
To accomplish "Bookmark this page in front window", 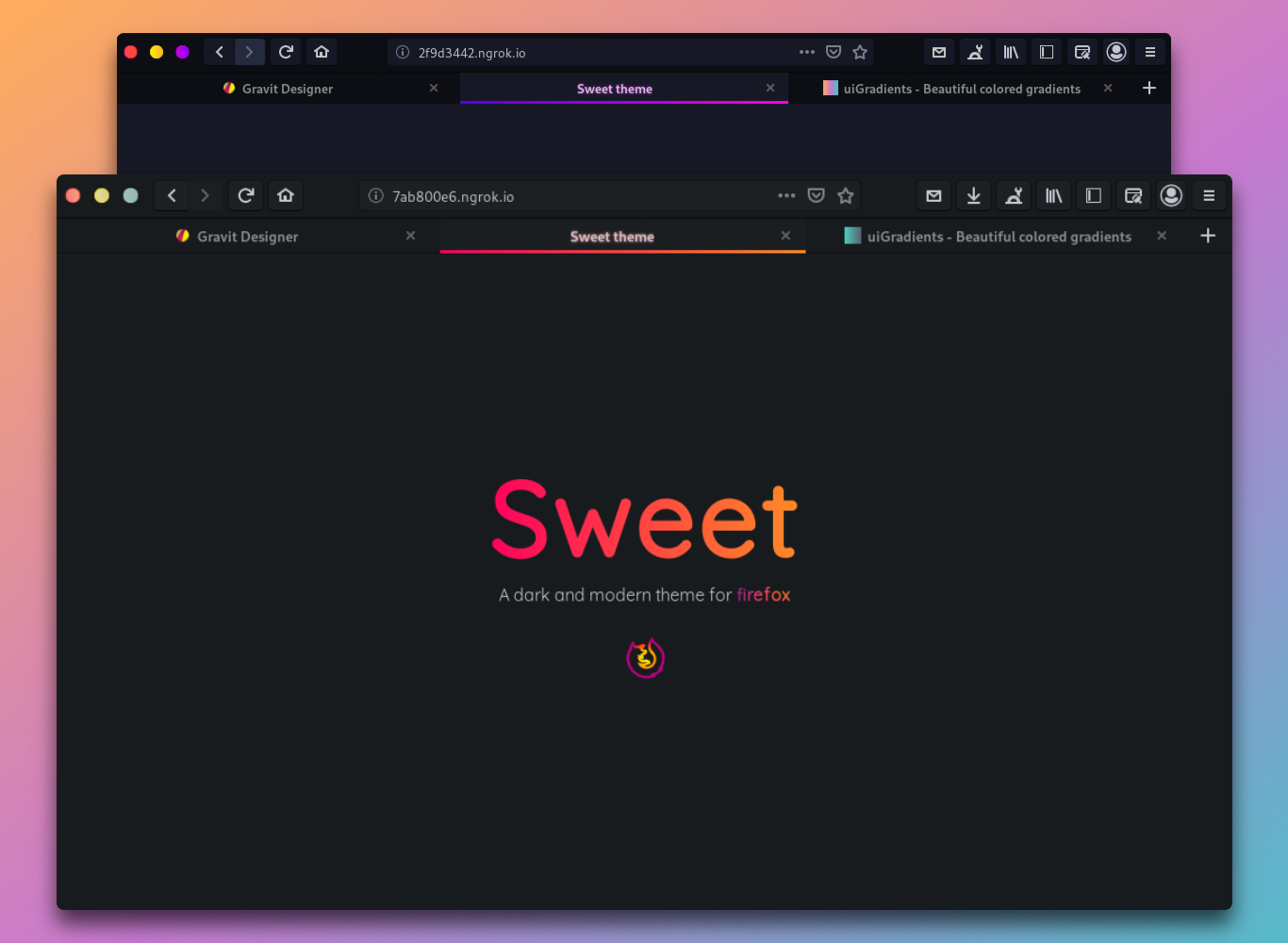I will coord(846,195).
